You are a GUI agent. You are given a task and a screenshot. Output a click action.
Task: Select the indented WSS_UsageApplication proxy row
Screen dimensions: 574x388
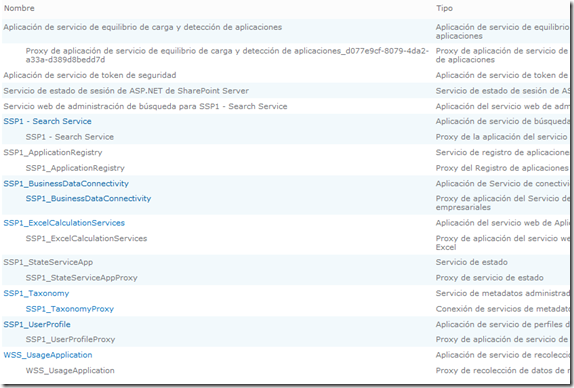coord(286,370)
